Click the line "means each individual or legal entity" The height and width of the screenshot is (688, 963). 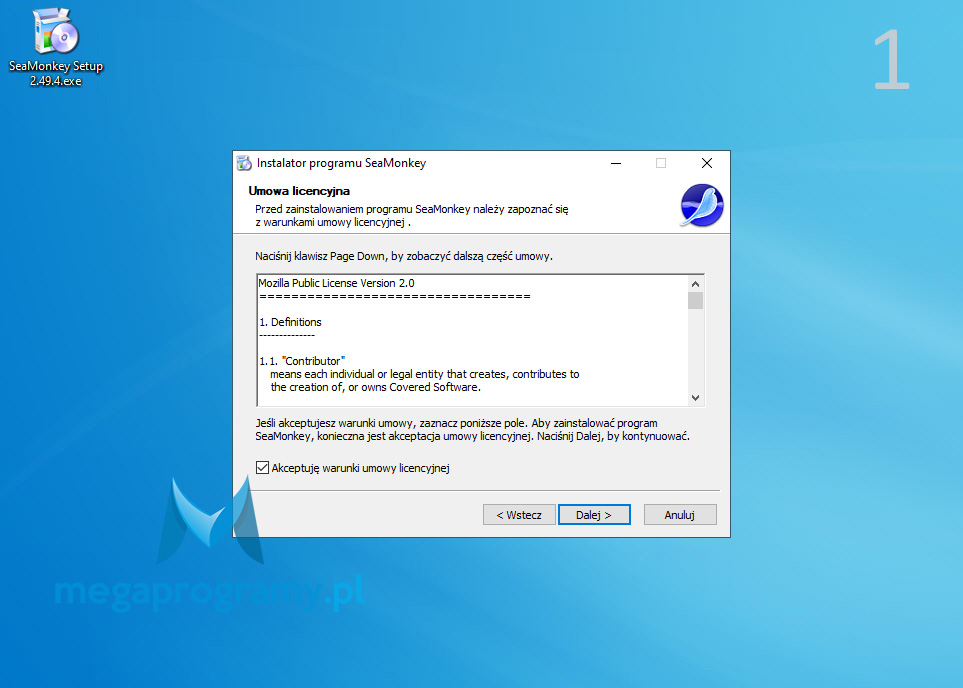click(425, 374)
